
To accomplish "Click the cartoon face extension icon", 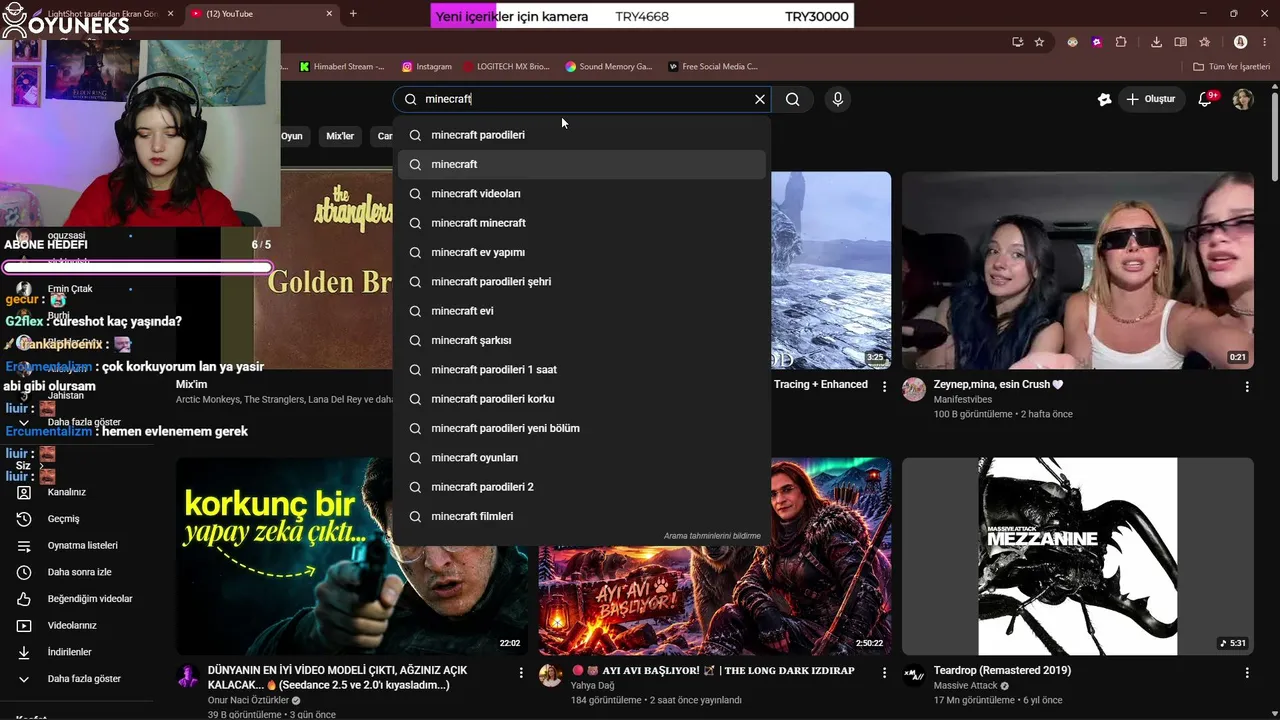I will pyautogui.click(x=1073, y=42).
